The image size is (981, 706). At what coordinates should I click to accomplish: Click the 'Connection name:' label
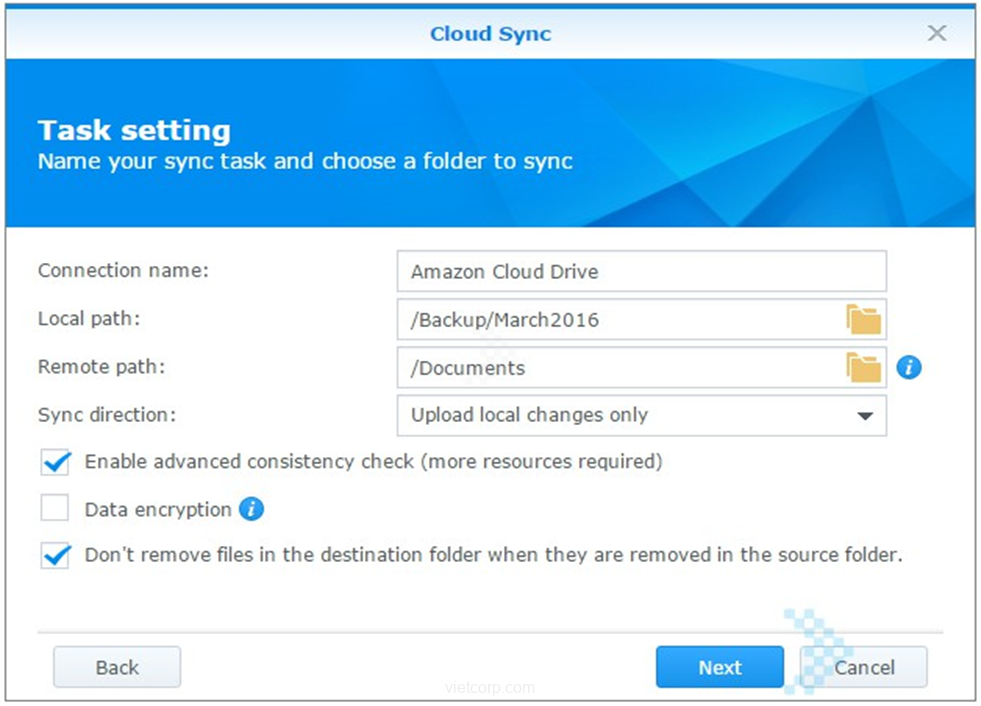coord(123,271)
